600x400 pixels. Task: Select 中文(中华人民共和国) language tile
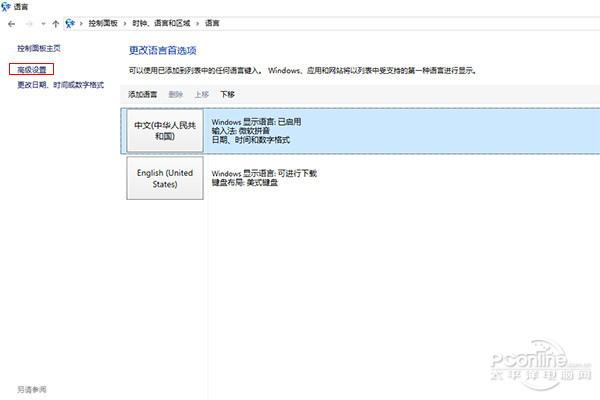click(166, 131)
